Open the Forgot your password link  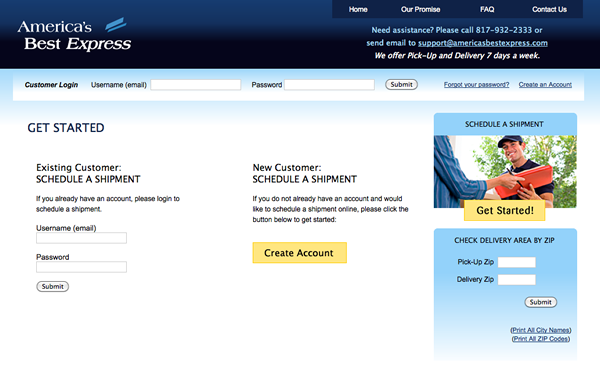click(x=476, y=85)
